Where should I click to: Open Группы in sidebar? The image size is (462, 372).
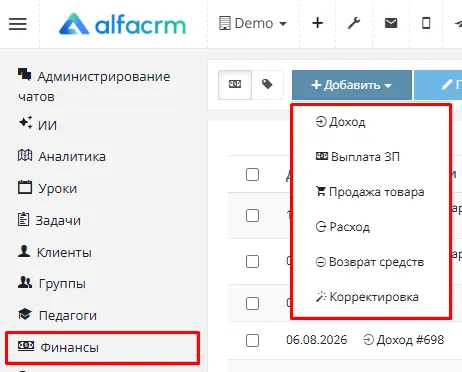click(52, 283)
